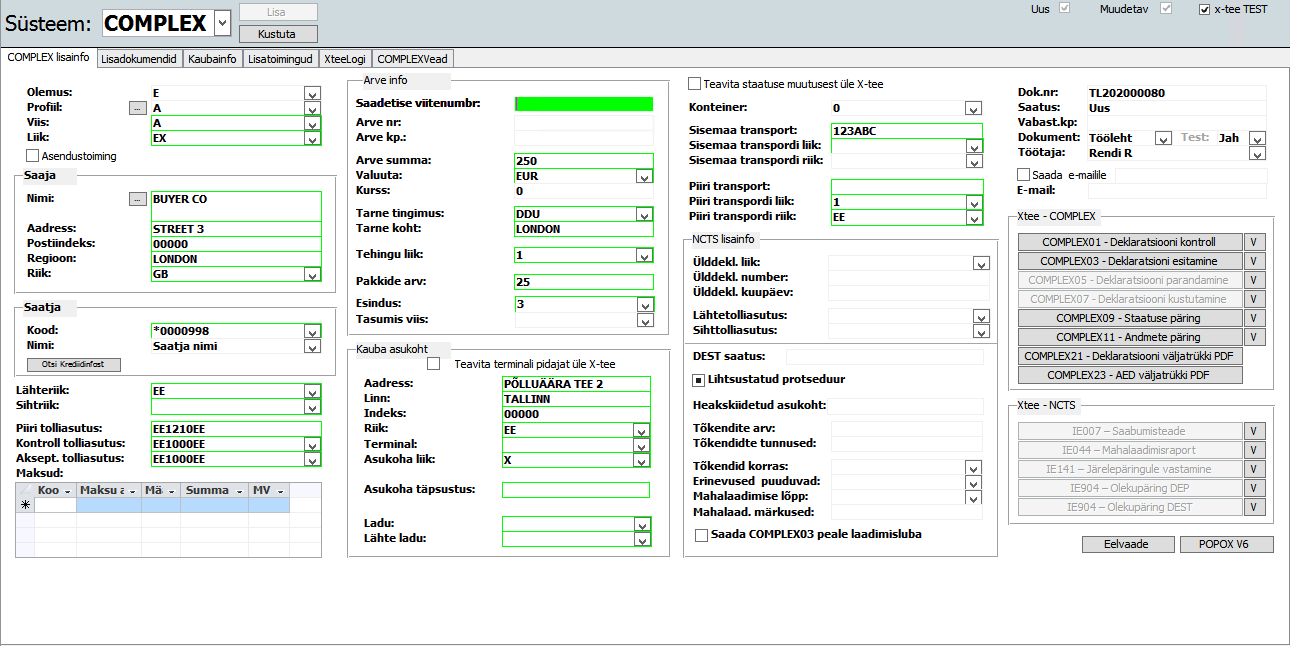Open the Lisatoimingud tab
Viewport: 1290px width, 646px height.
click(x=280, y=59)
